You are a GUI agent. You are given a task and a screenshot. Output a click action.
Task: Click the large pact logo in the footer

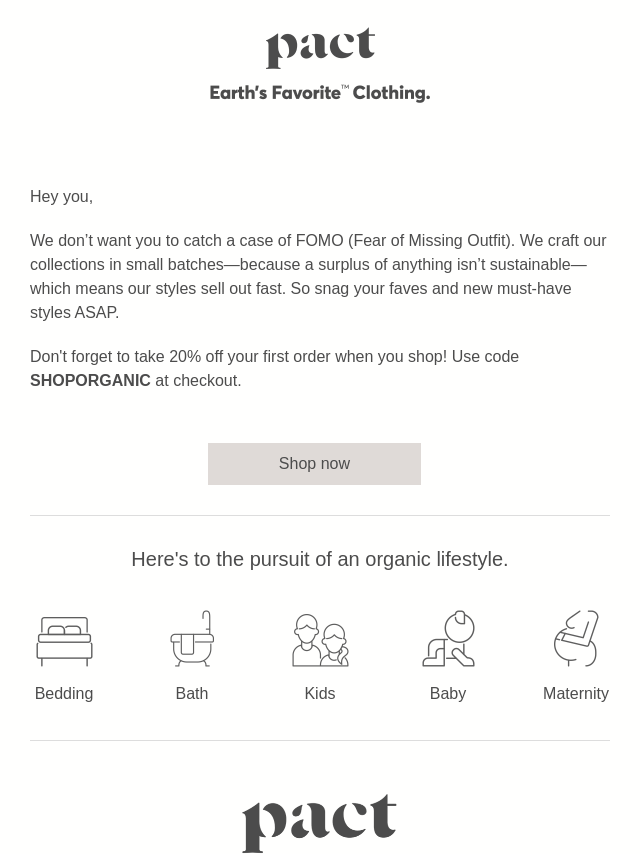pos(319,822)
